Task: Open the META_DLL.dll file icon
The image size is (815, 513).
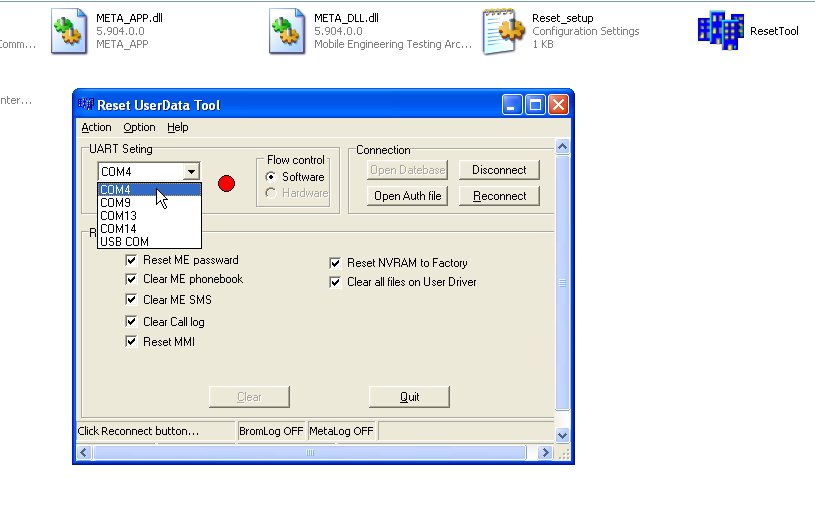Action: [x=287, y=31]
